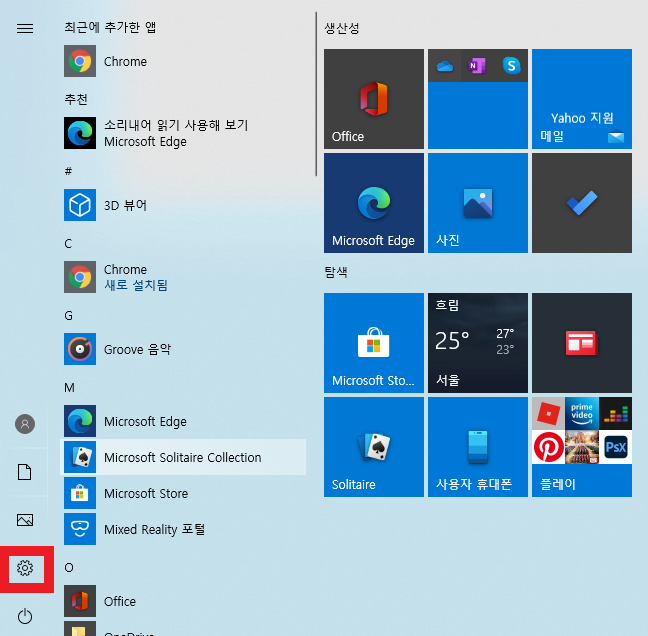Click the # letter header in app list

[69, 171]
